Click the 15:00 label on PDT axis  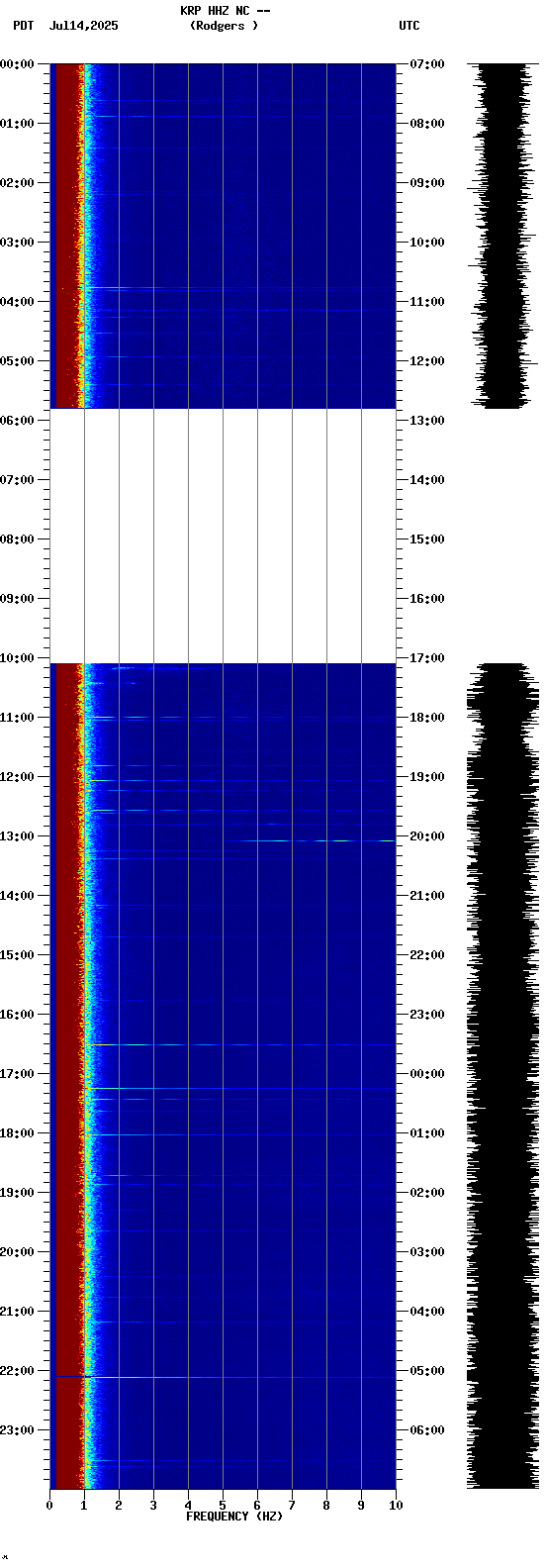pyautogui.click(x=18, y=955)
